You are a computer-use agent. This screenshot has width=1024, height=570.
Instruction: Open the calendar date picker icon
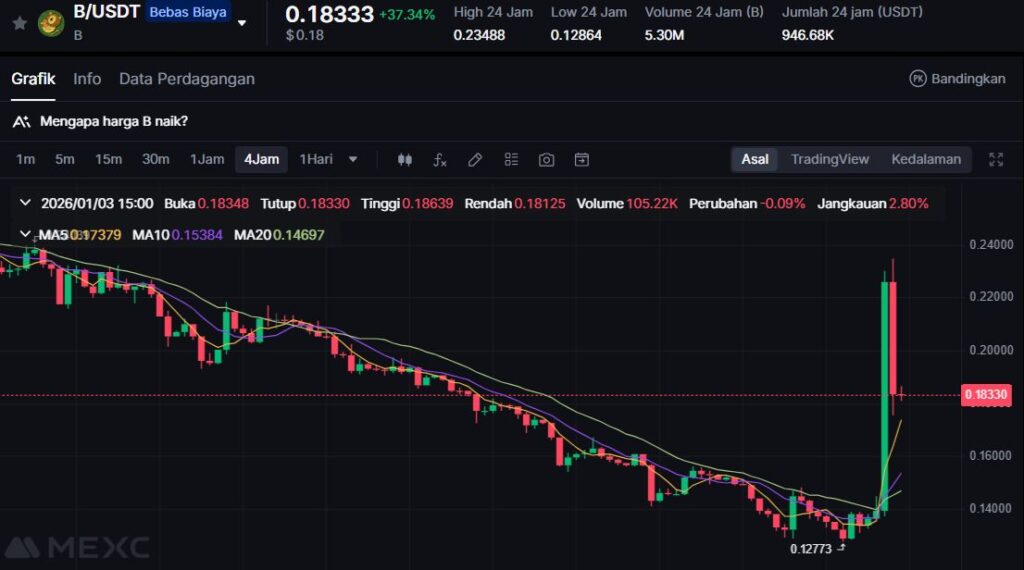[582, 159]
